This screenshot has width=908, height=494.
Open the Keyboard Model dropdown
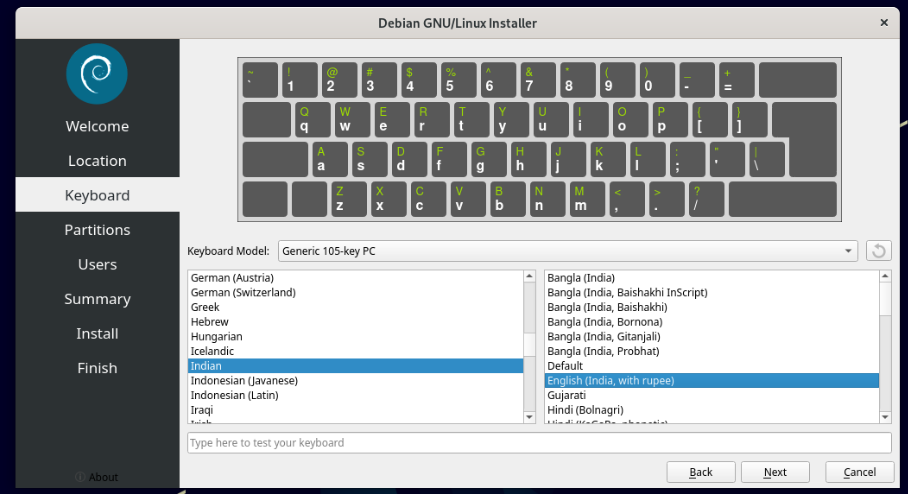tap(567, 251)
